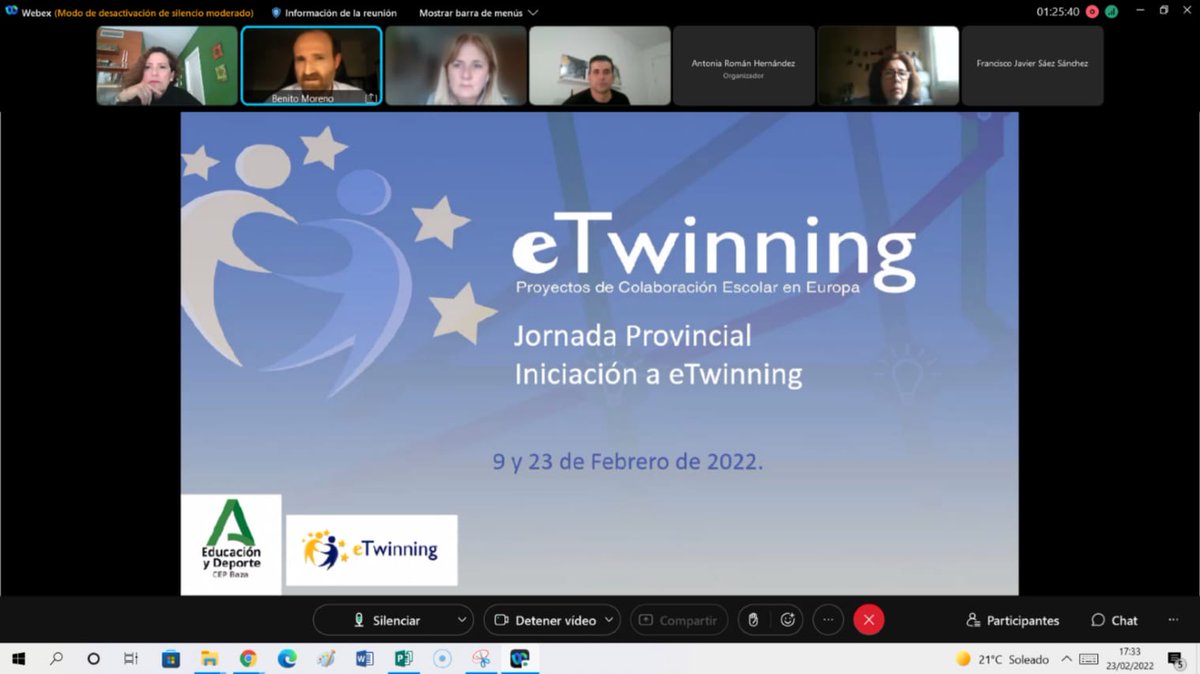Raise hand in the meeting controls
Screen dimensions: 1200x674
pos(751,619)
